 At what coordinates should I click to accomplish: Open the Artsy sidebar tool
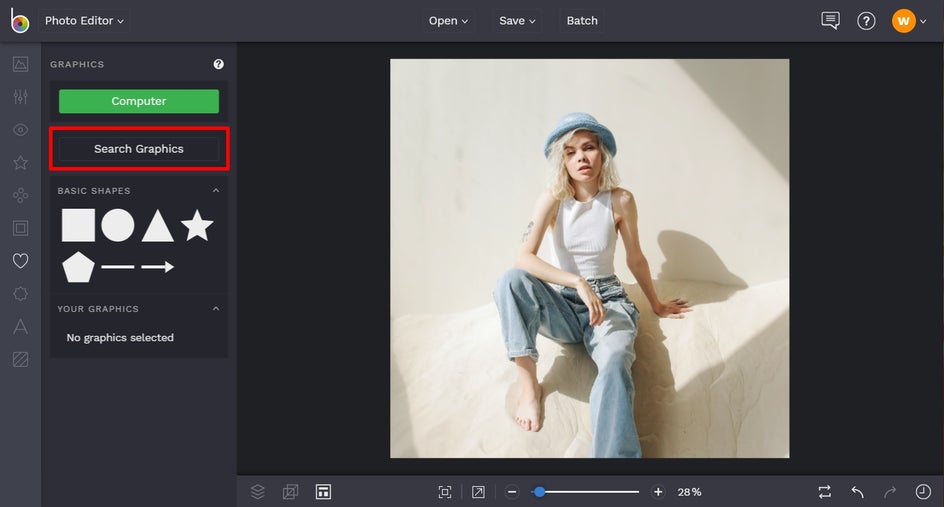click(20, 195)
